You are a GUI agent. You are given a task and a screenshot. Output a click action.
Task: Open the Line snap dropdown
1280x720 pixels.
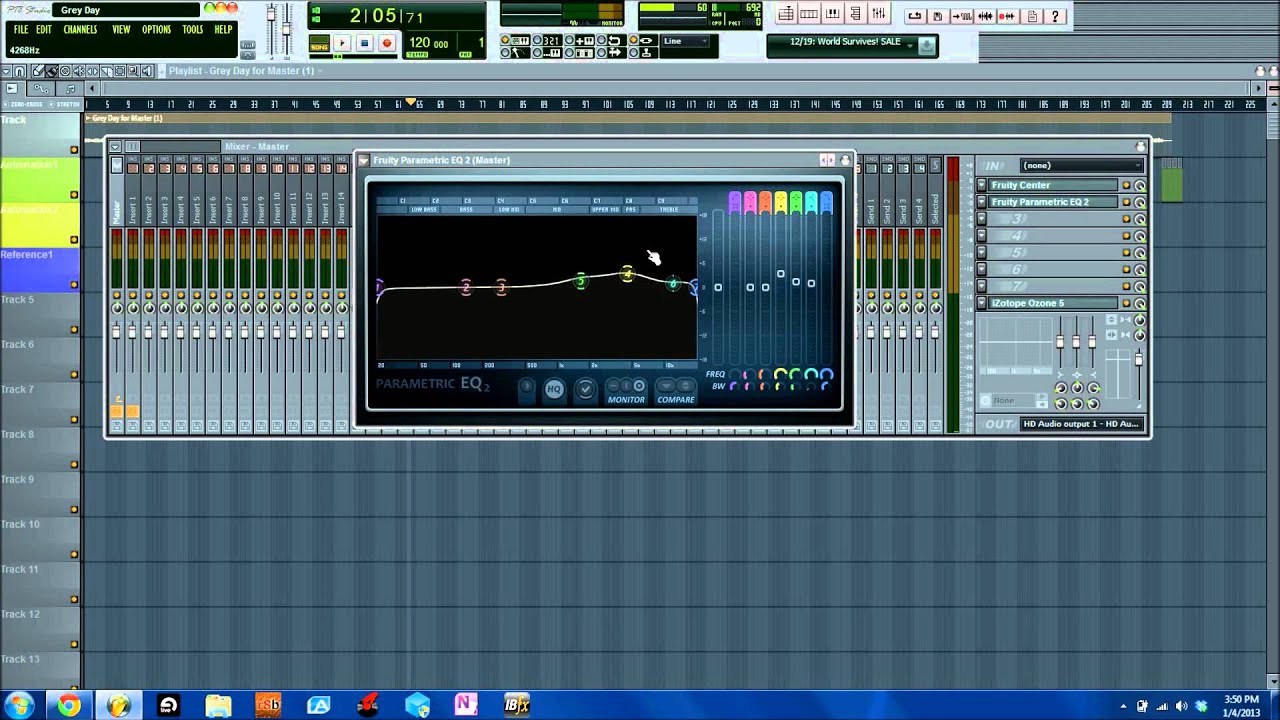(687, 41)
